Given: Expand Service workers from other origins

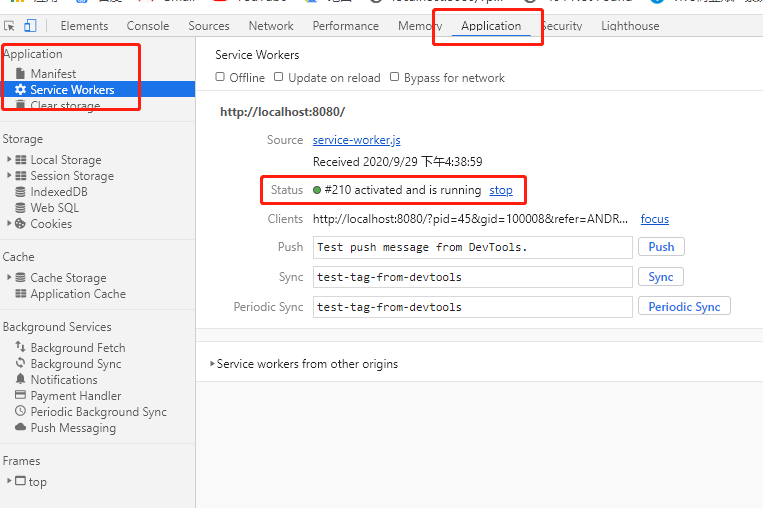Looking at the screenshot, I should click(x=212, y=363).
